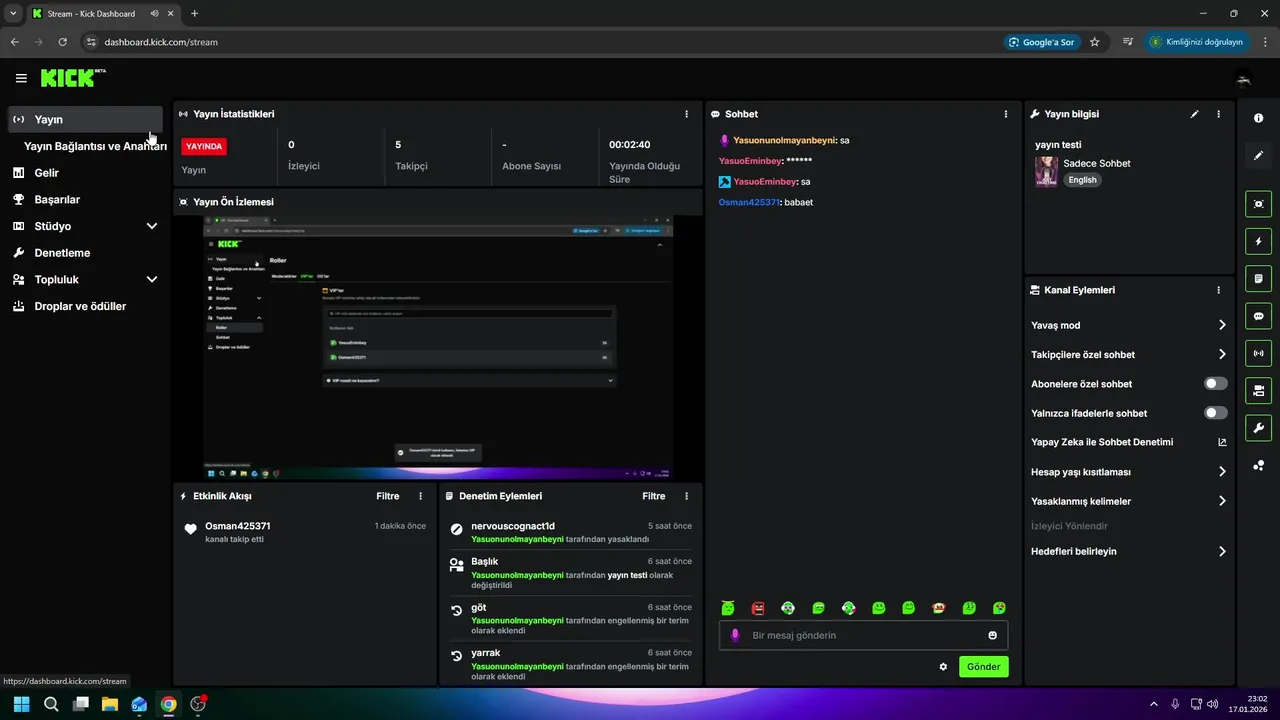This screenshot has height=720, width=1280.
Task: Expand the Topluluk sidebar section
Action: pos(152,280)
